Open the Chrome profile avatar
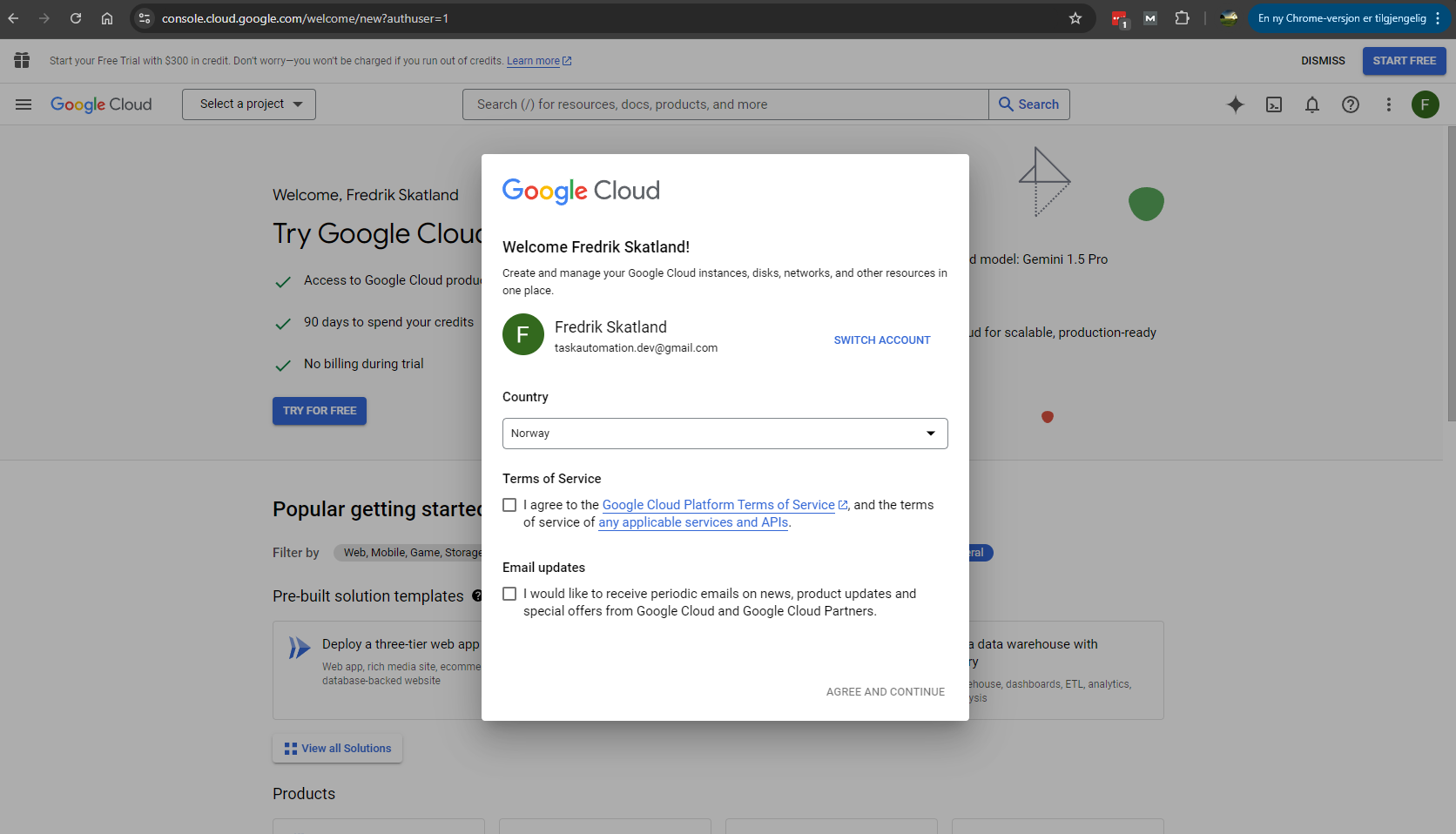 1229,18
